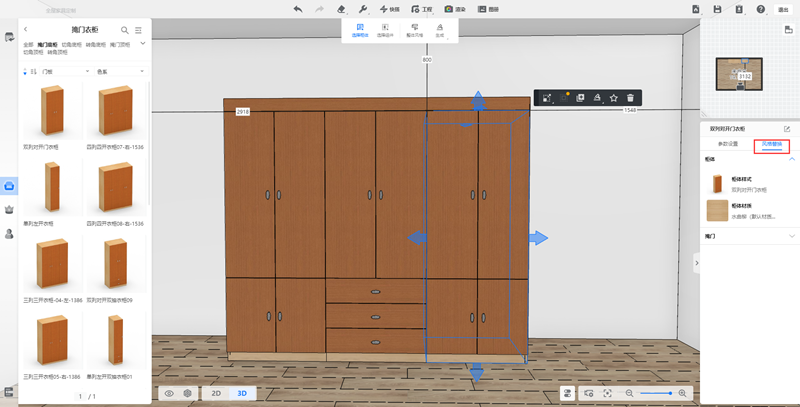
Task: Click the zoom slider at bottom right
Action: point(656,394)
